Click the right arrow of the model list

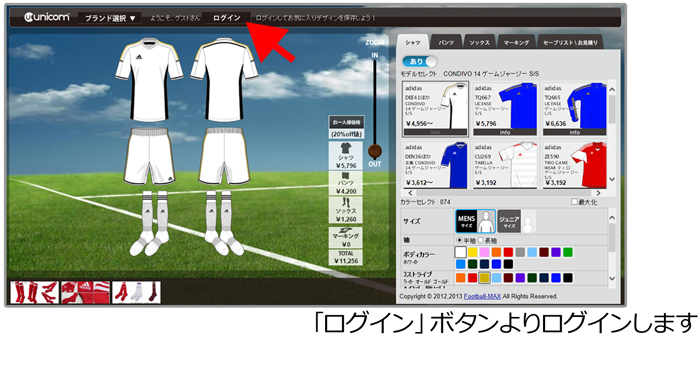tap(598, 193)
